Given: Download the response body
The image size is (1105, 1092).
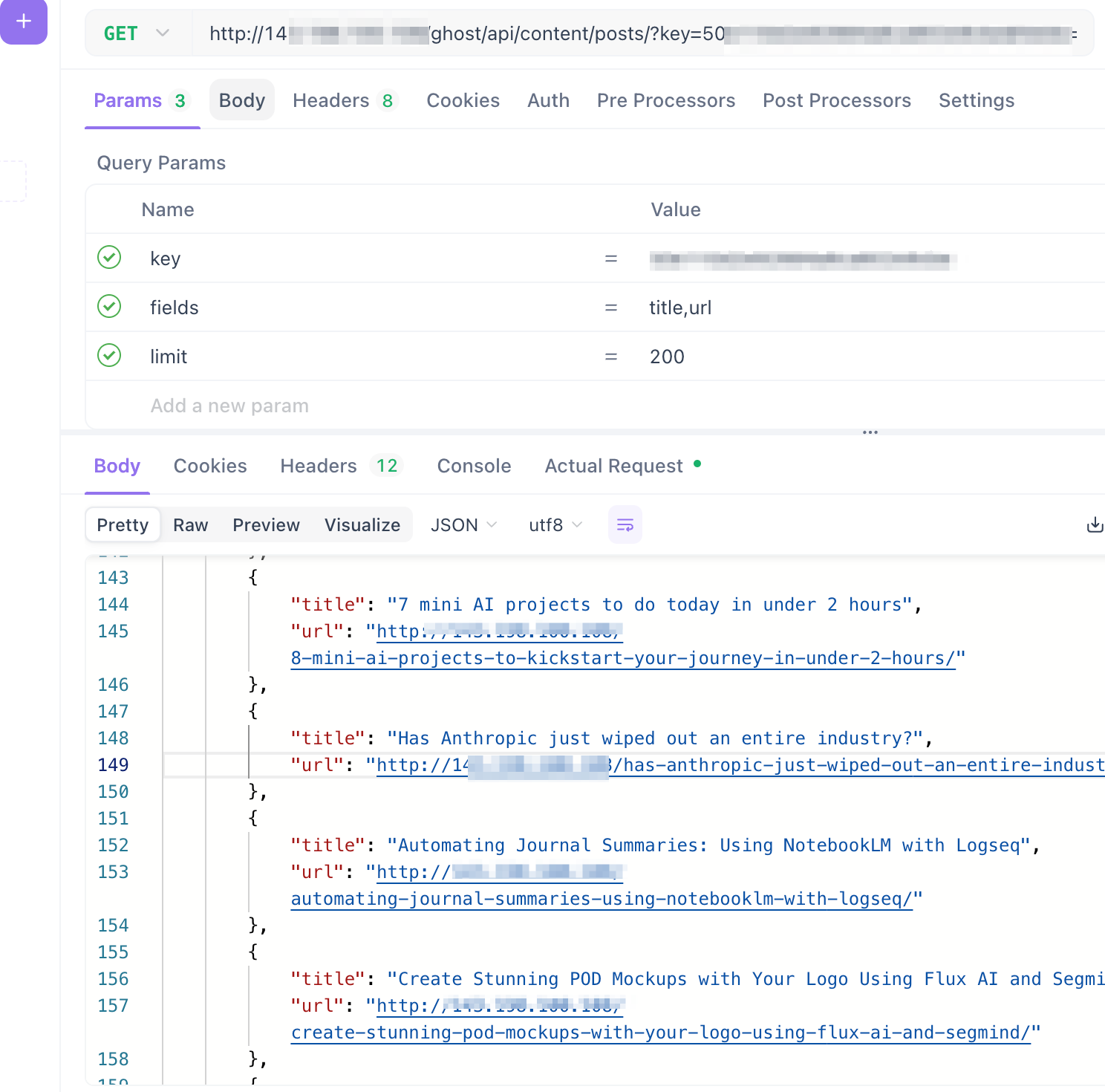Looking at the screenshot, I should click(1095, 524).
